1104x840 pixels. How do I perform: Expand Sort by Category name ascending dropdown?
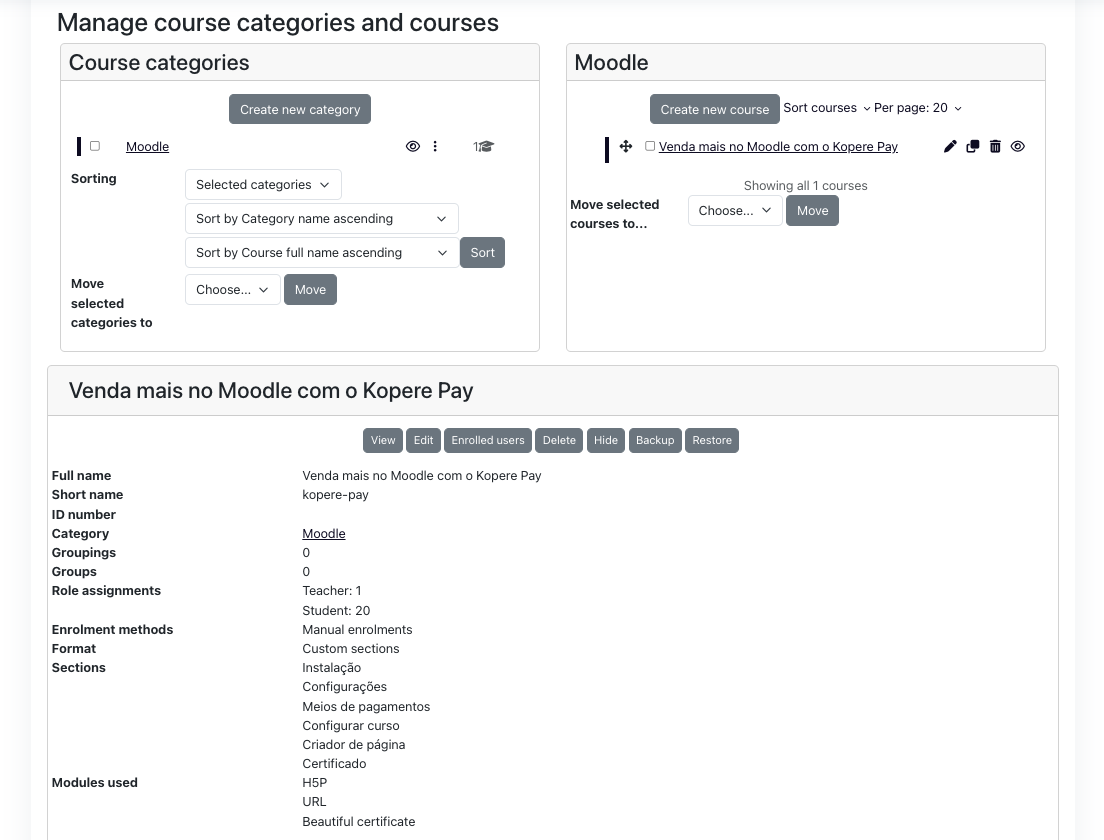322,218
